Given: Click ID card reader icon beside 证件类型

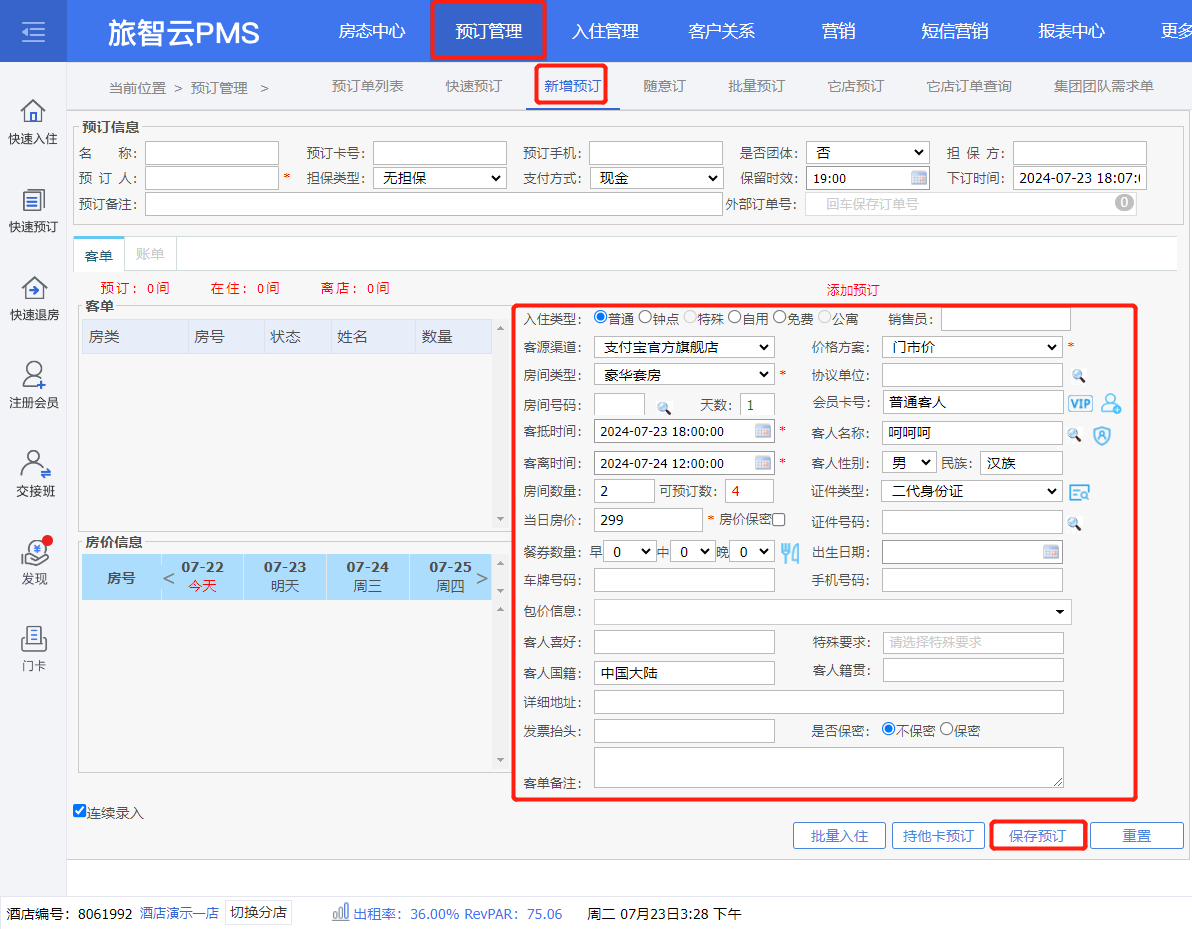Looking at the screenshot, I should pyautogui.click(x=1079, y=493).
